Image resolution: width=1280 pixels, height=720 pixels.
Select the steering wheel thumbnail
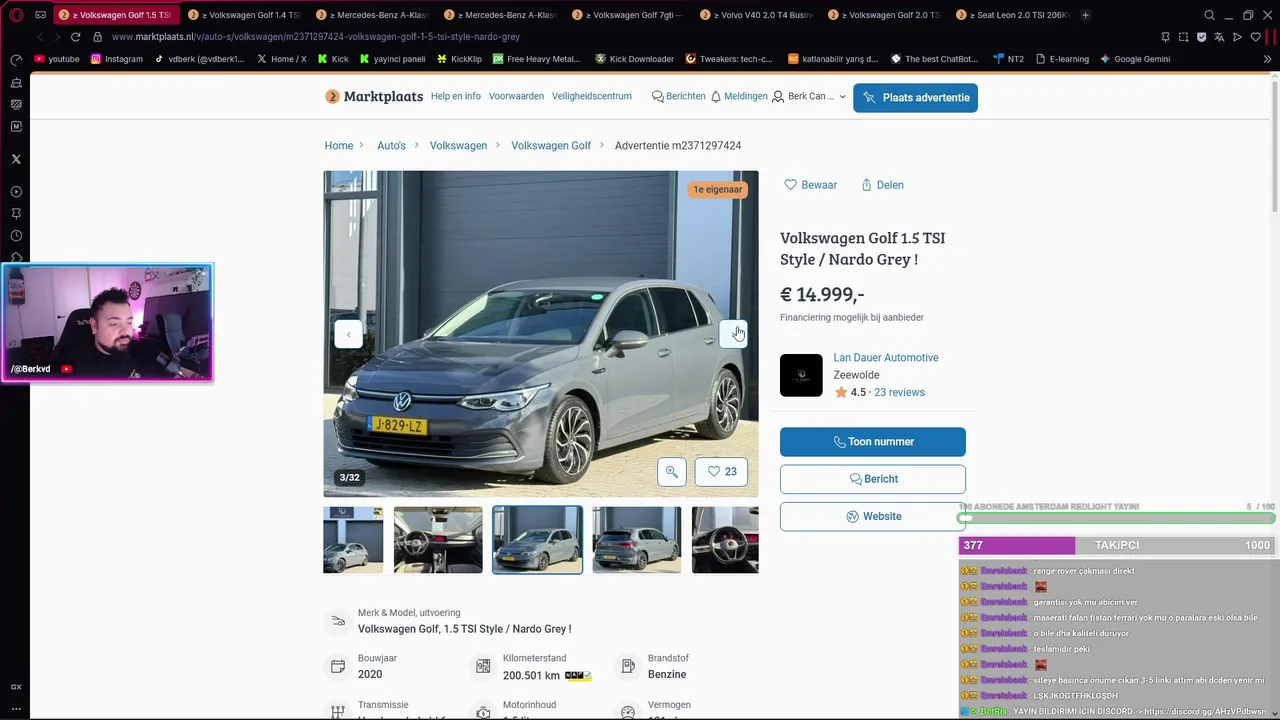(x=725, y=540)
